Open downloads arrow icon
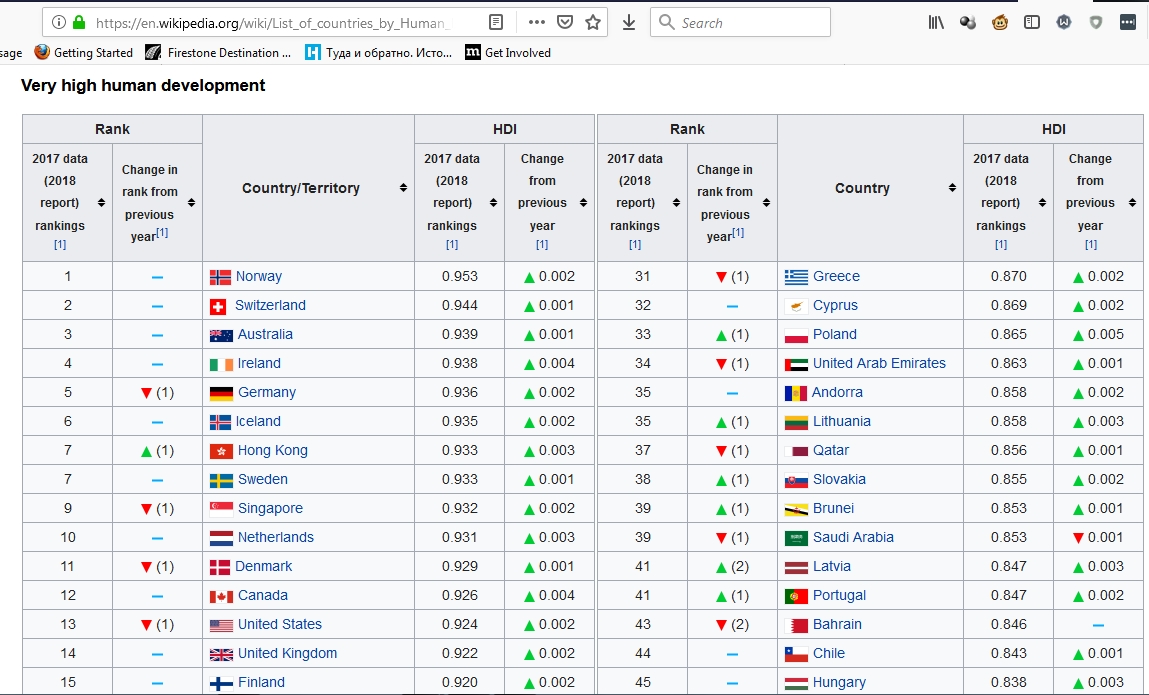Screen dimensions: 1149x695 [629, 23]
